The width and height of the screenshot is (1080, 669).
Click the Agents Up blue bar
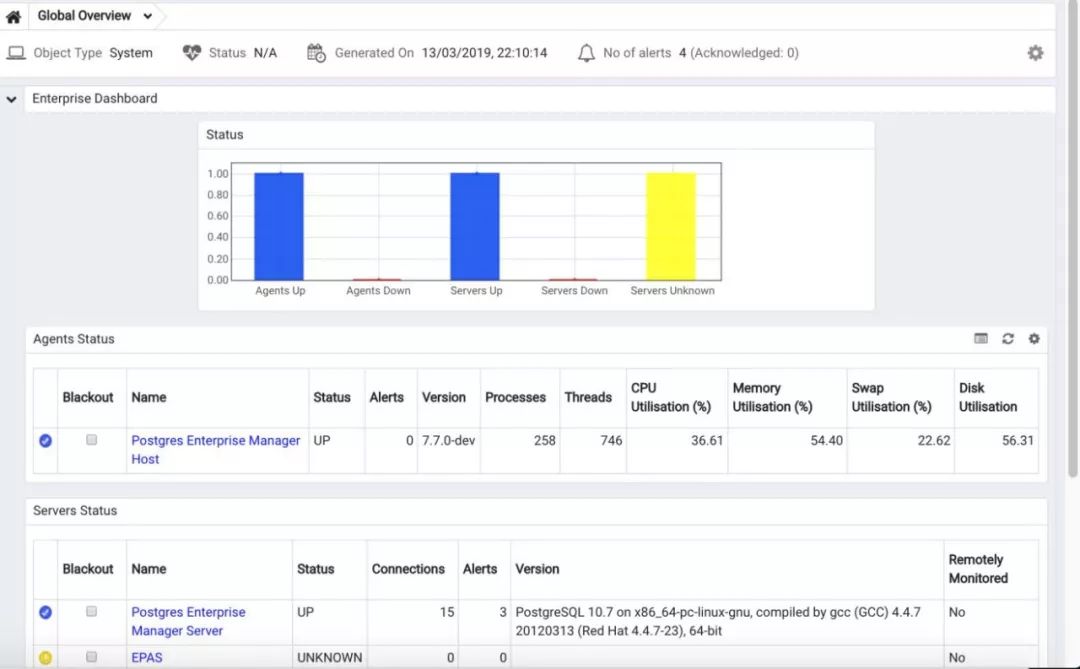pos(279,226)
